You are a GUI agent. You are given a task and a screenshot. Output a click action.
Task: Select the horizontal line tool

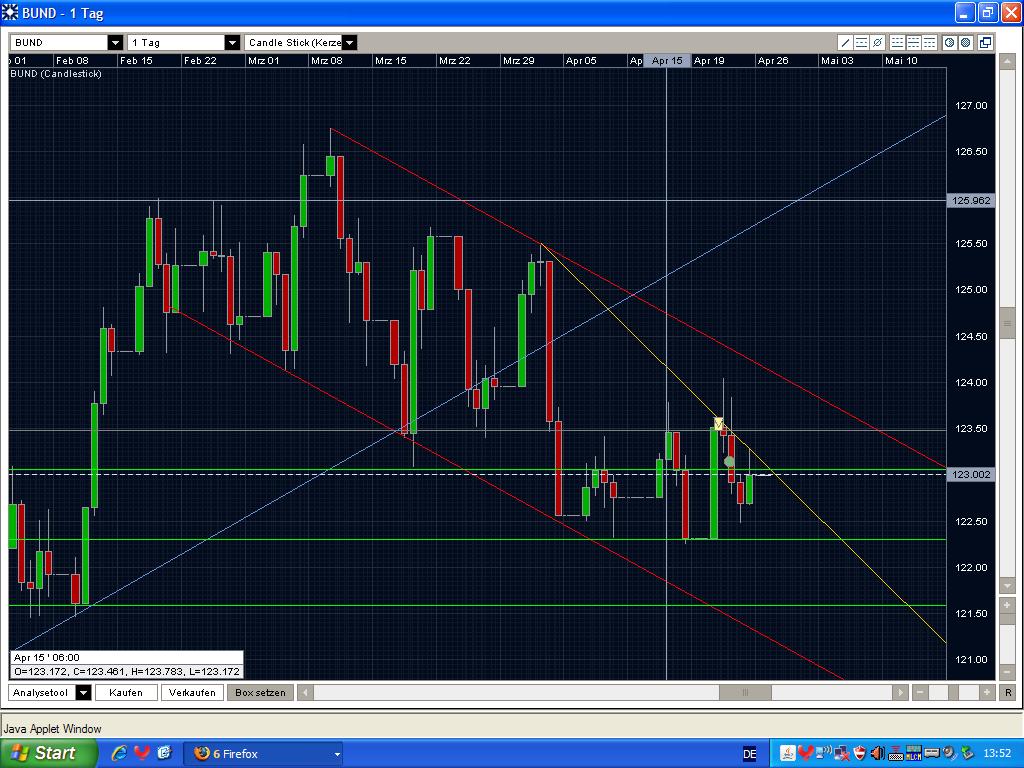click(861, 42)
